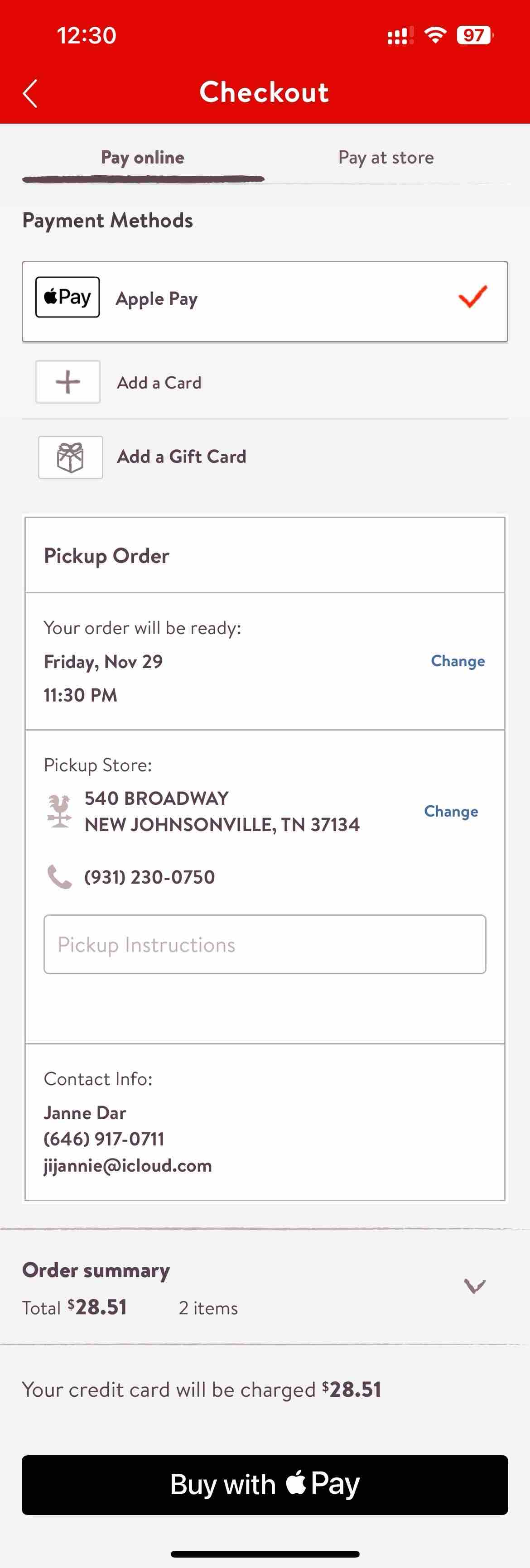530x1568 pixels.
Task: Expand Order summary total section
Action: pos(265,1288)
